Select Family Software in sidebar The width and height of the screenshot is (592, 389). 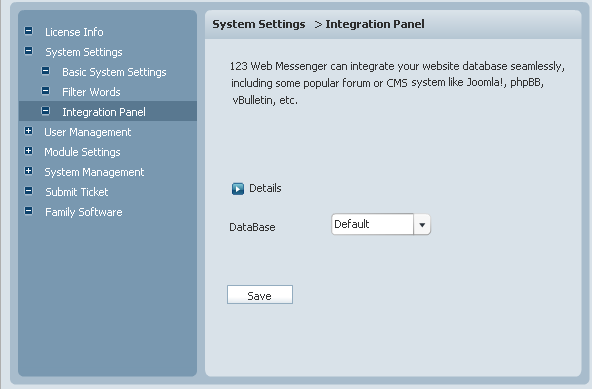(83, 212)
